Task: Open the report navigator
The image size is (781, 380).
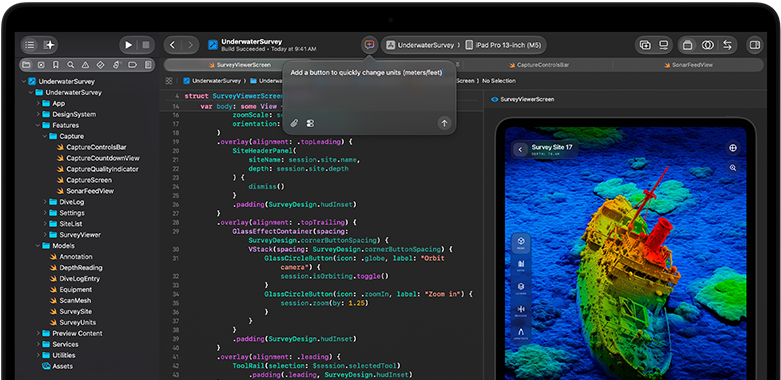Action: pyautogui.click(x=148, y=65)
